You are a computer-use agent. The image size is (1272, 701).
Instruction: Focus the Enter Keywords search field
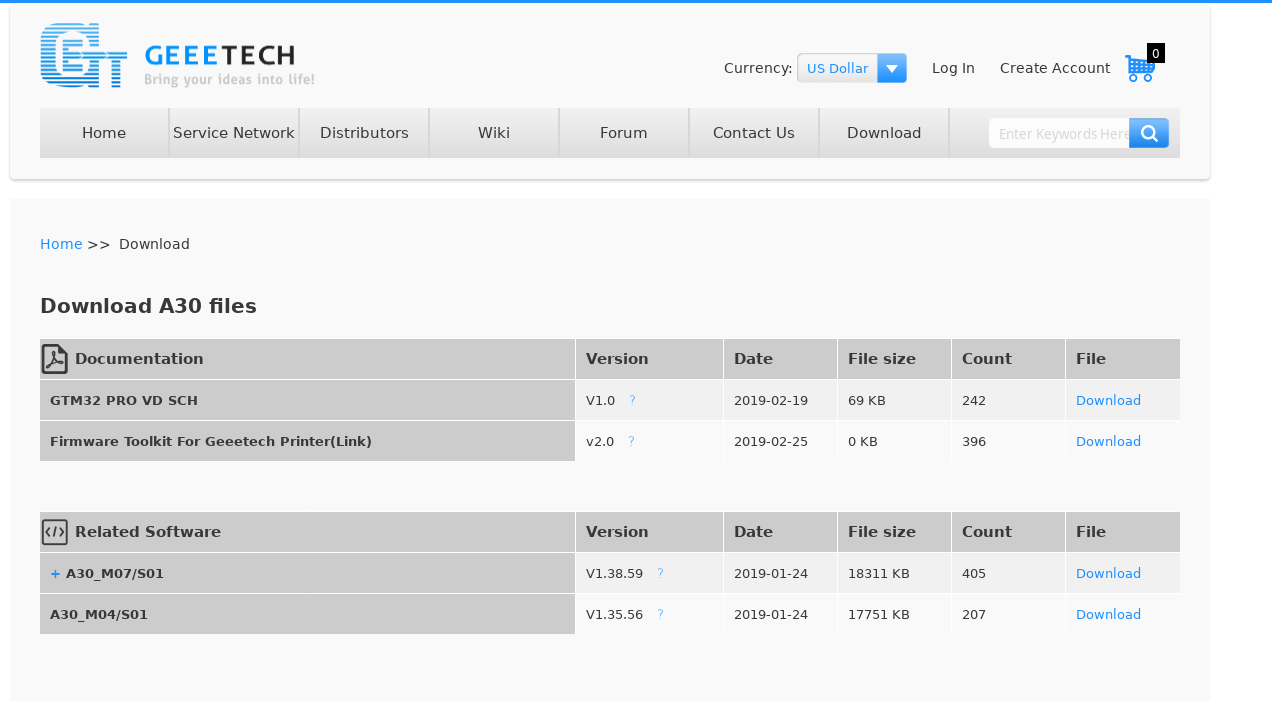coord(1060,133)
